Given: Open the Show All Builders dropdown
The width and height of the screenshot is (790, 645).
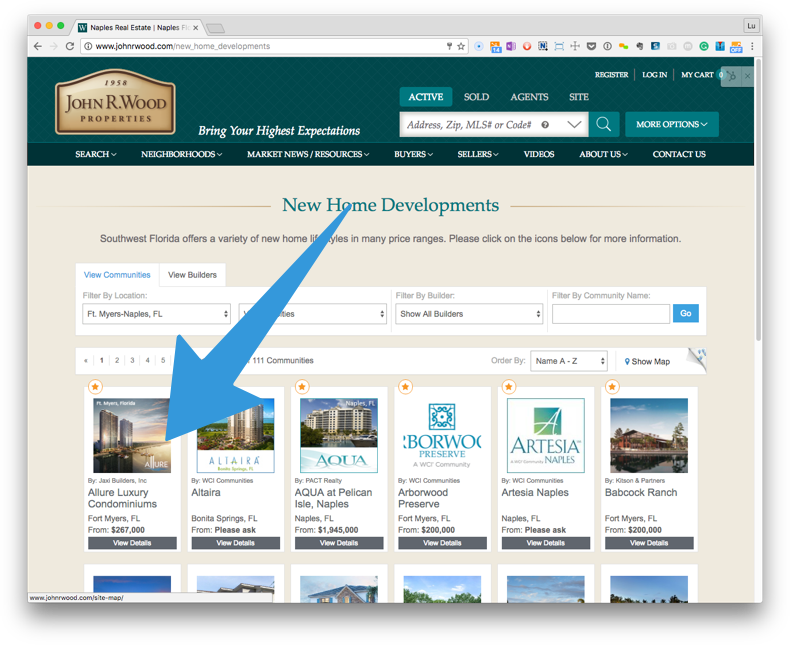Looking at the screenshot, I should click(469, 314).
